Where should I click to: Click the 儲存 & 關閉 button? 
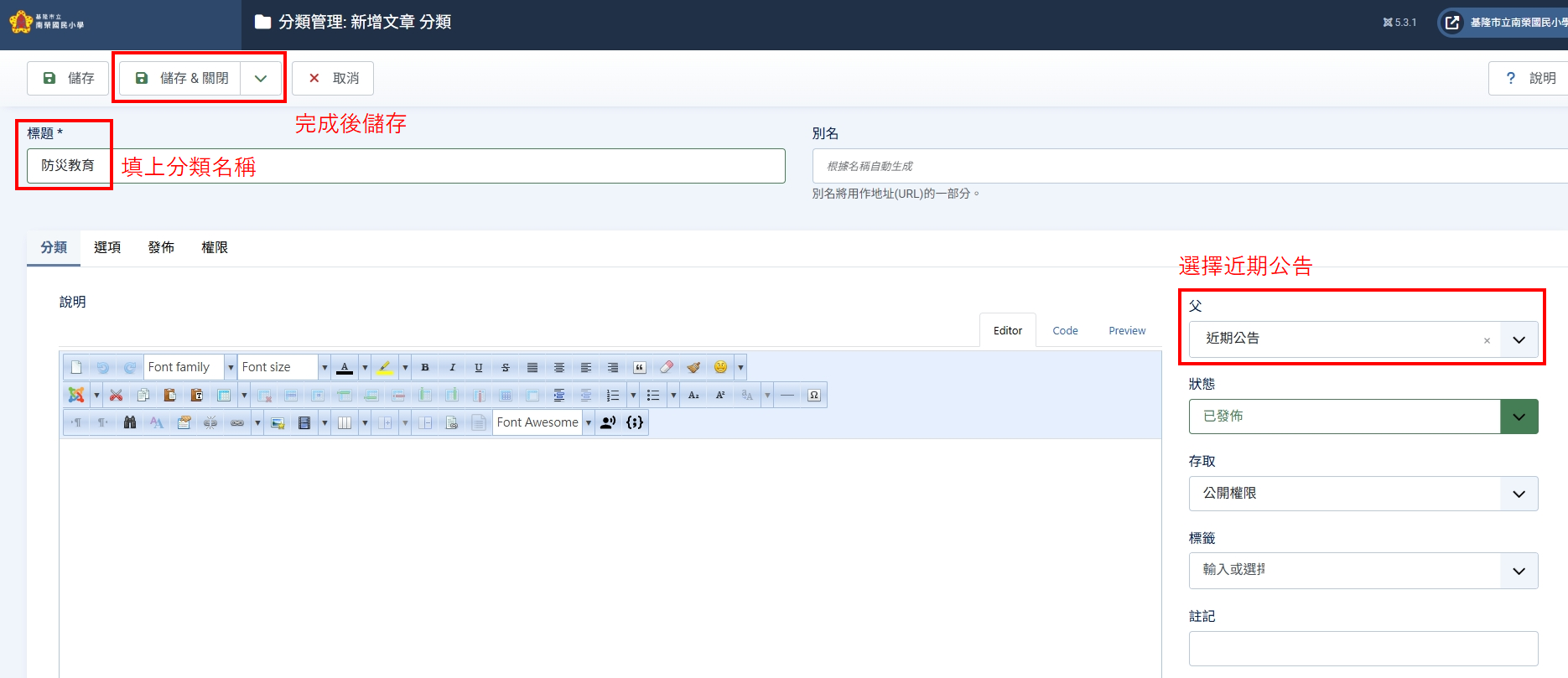[183, 78]
